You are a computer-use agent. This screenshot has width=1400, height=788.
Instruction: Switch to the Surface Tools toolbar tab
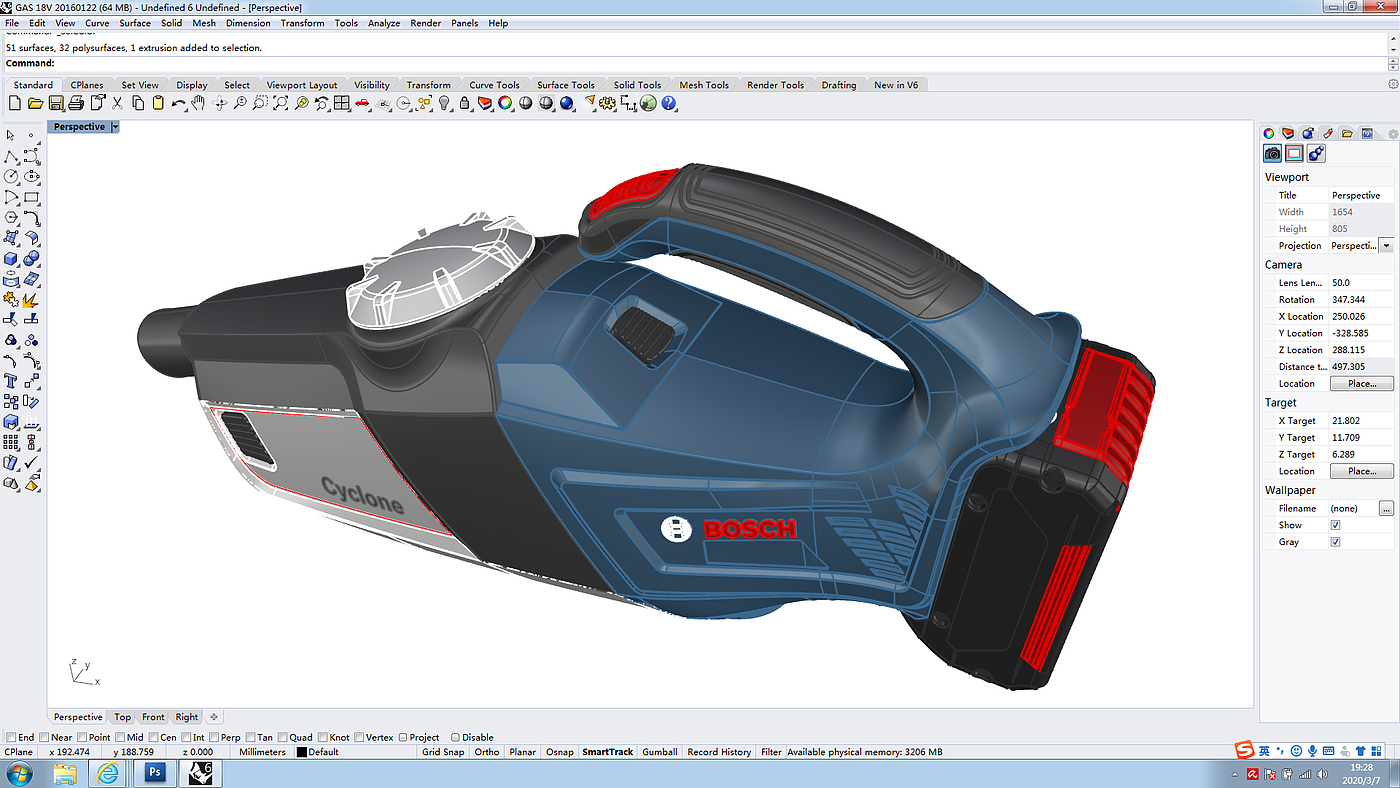coord(565,85)
